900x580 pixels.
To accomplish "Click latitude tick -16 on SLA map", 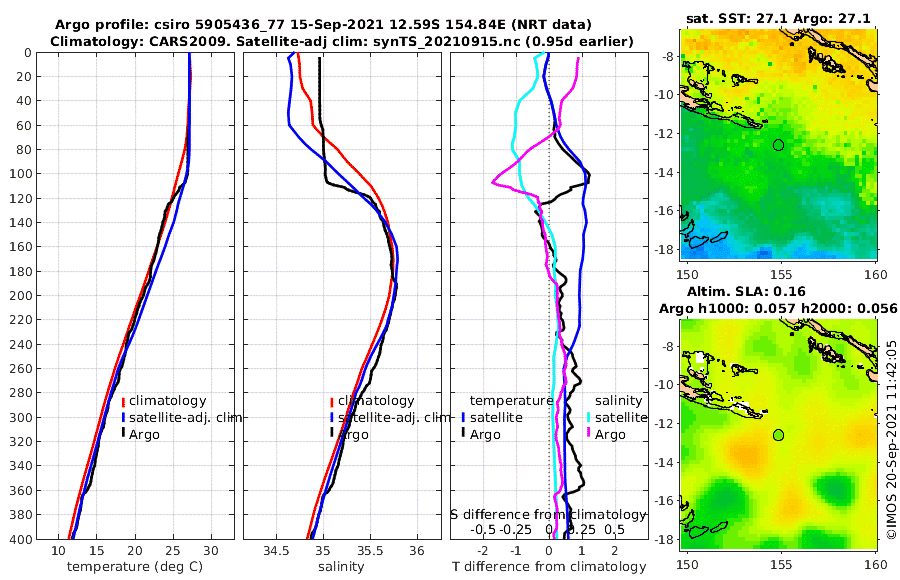I will 664,500.
